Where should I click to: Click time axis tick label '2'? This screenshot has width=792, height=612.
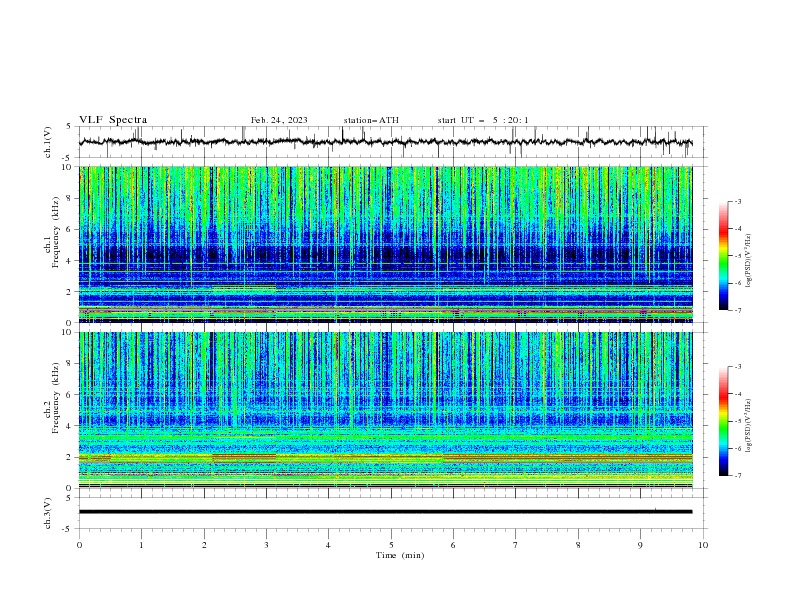pos(204,545)
